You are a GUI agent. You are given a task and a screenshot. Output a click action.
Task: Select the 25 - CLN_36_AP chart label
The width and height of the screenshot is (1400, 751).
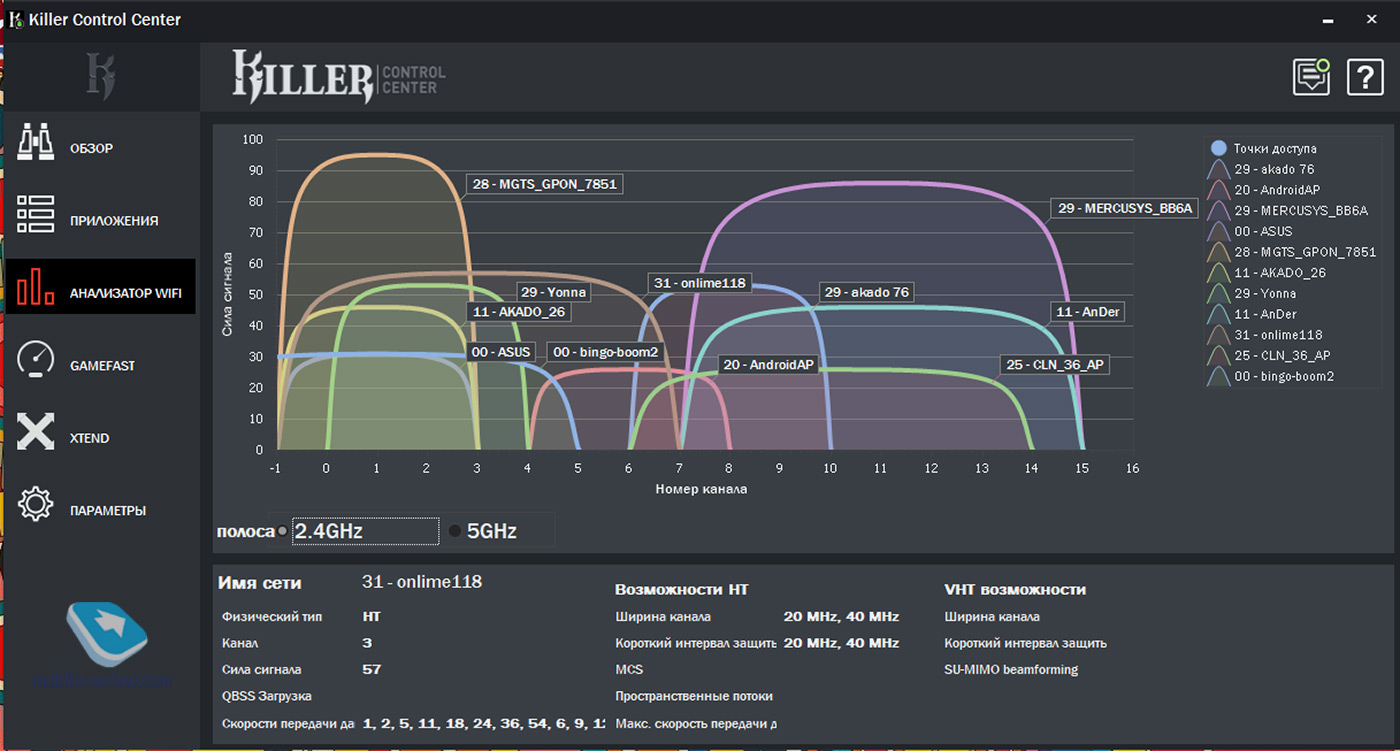pyautogui.click(x=1055, y=365)
